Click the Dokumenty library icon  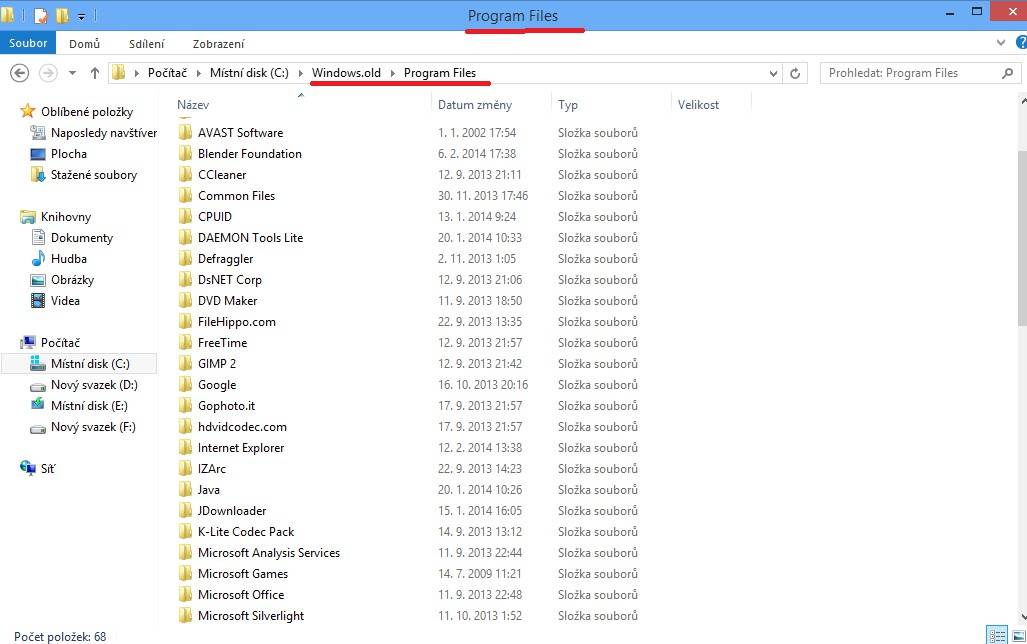[38, 237]
